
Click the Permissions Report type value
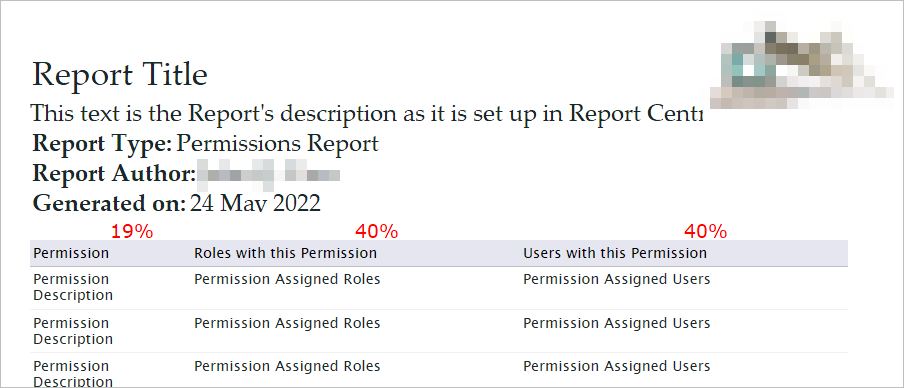[277, 144]
